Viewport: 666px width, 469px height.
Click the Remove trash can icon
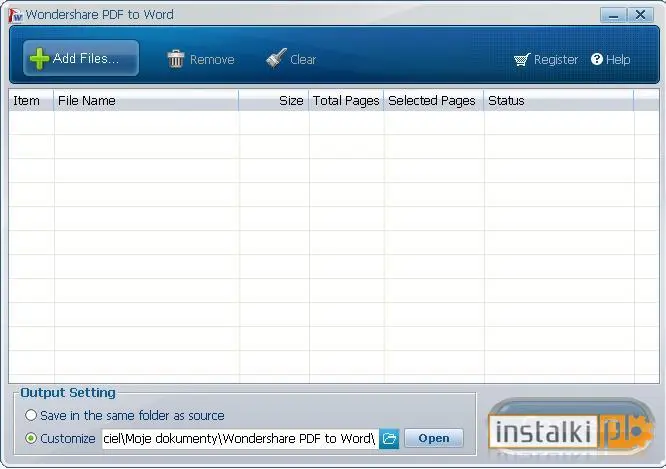point(175,59)
